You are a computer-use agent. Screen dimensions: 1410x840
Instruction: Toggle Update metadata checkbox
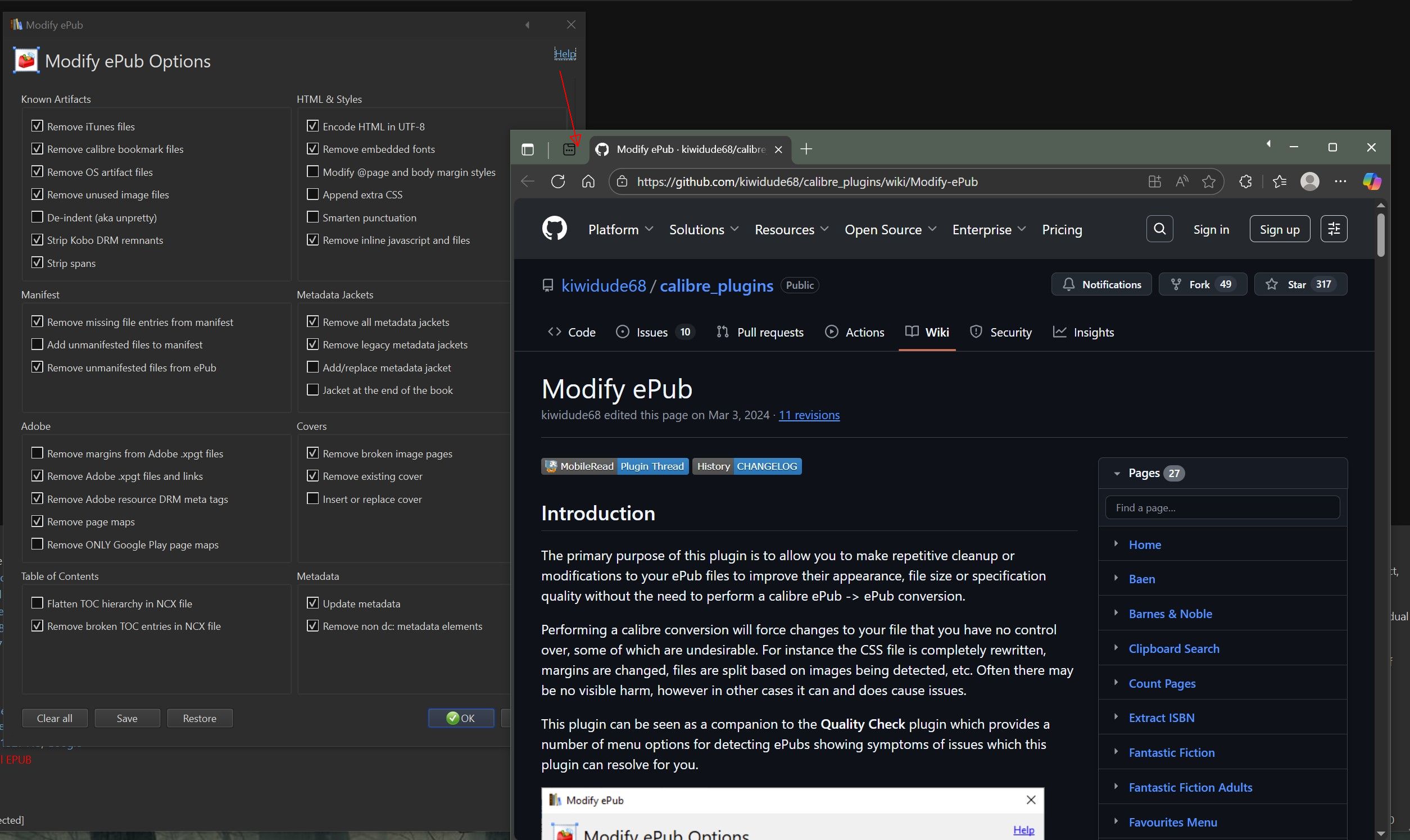pyautogui.click(x=312, y=603)
